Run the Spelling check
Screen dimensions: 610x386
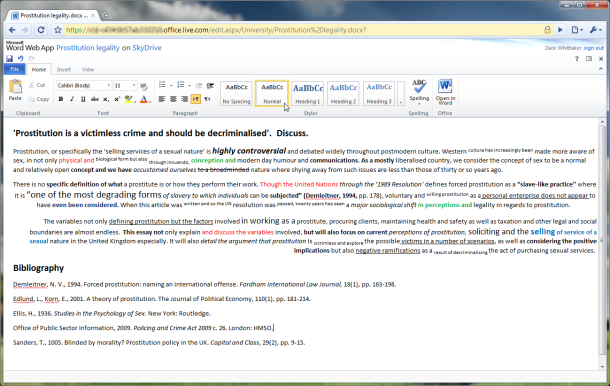click(419, 90)
